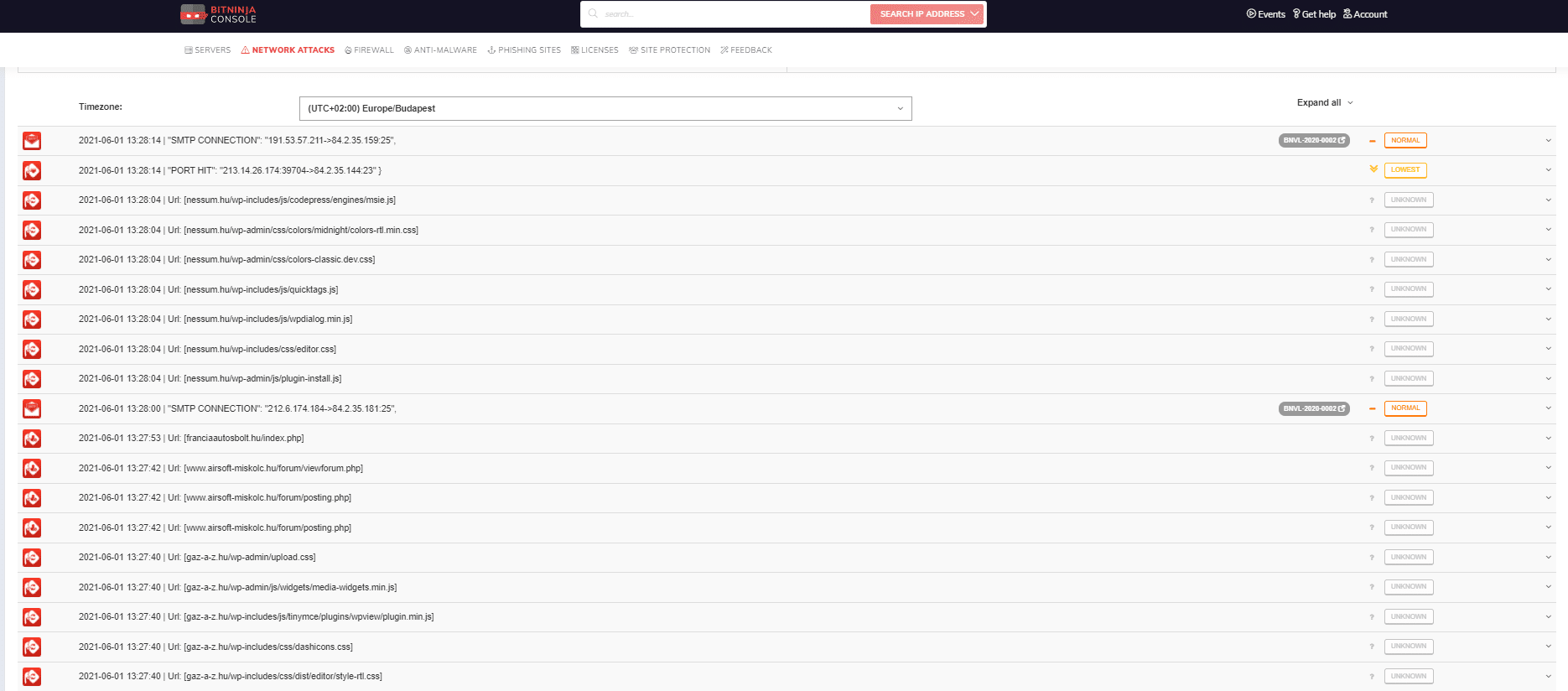Image resolution: width=1568 pixels, height=691 pixels.
Task: Expand the first SMTP CONNECTION row chevron
Action: (1548, 141)
